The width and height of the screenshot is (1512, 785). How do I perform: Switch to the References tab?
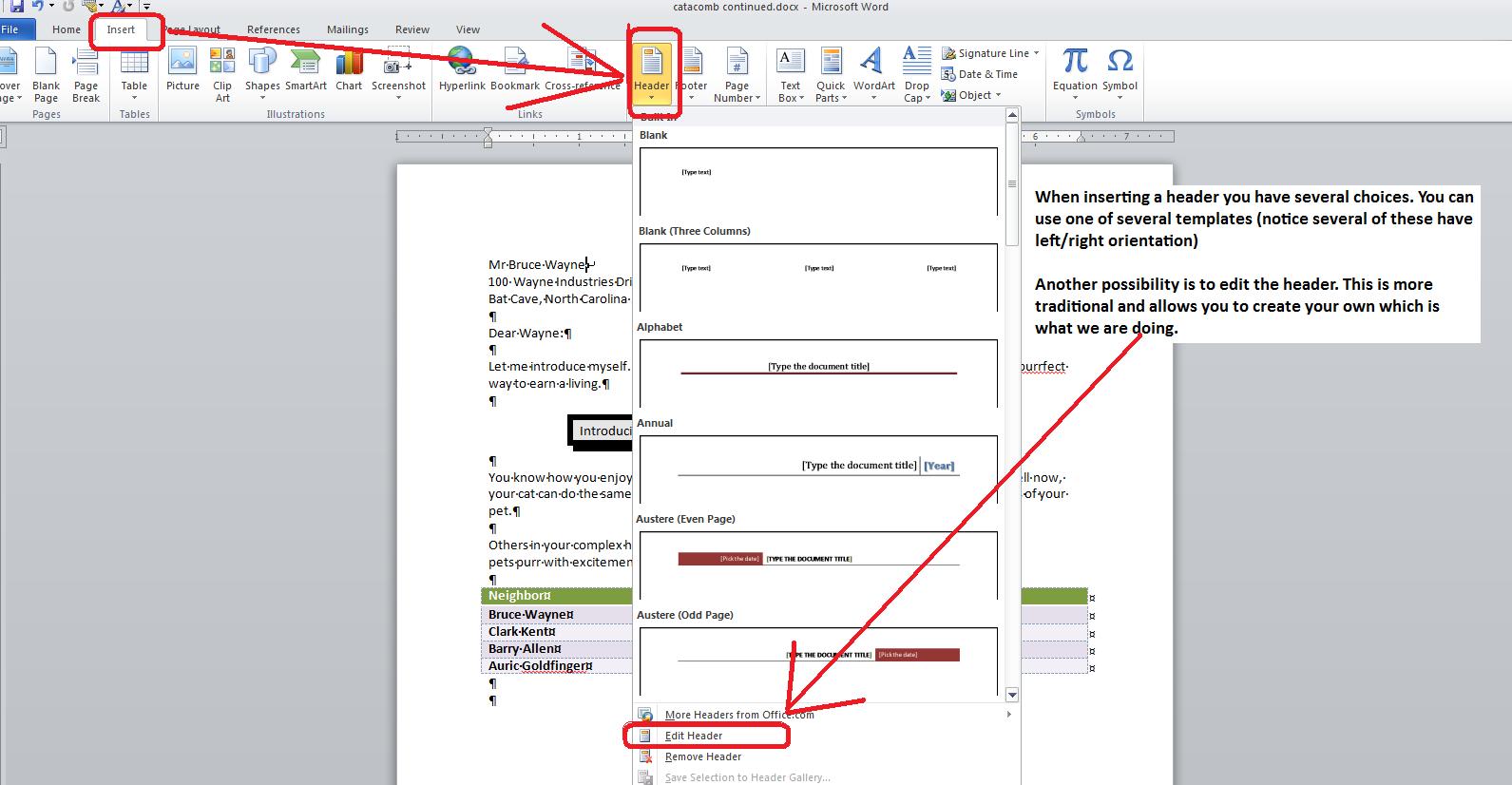coord(274,29)
